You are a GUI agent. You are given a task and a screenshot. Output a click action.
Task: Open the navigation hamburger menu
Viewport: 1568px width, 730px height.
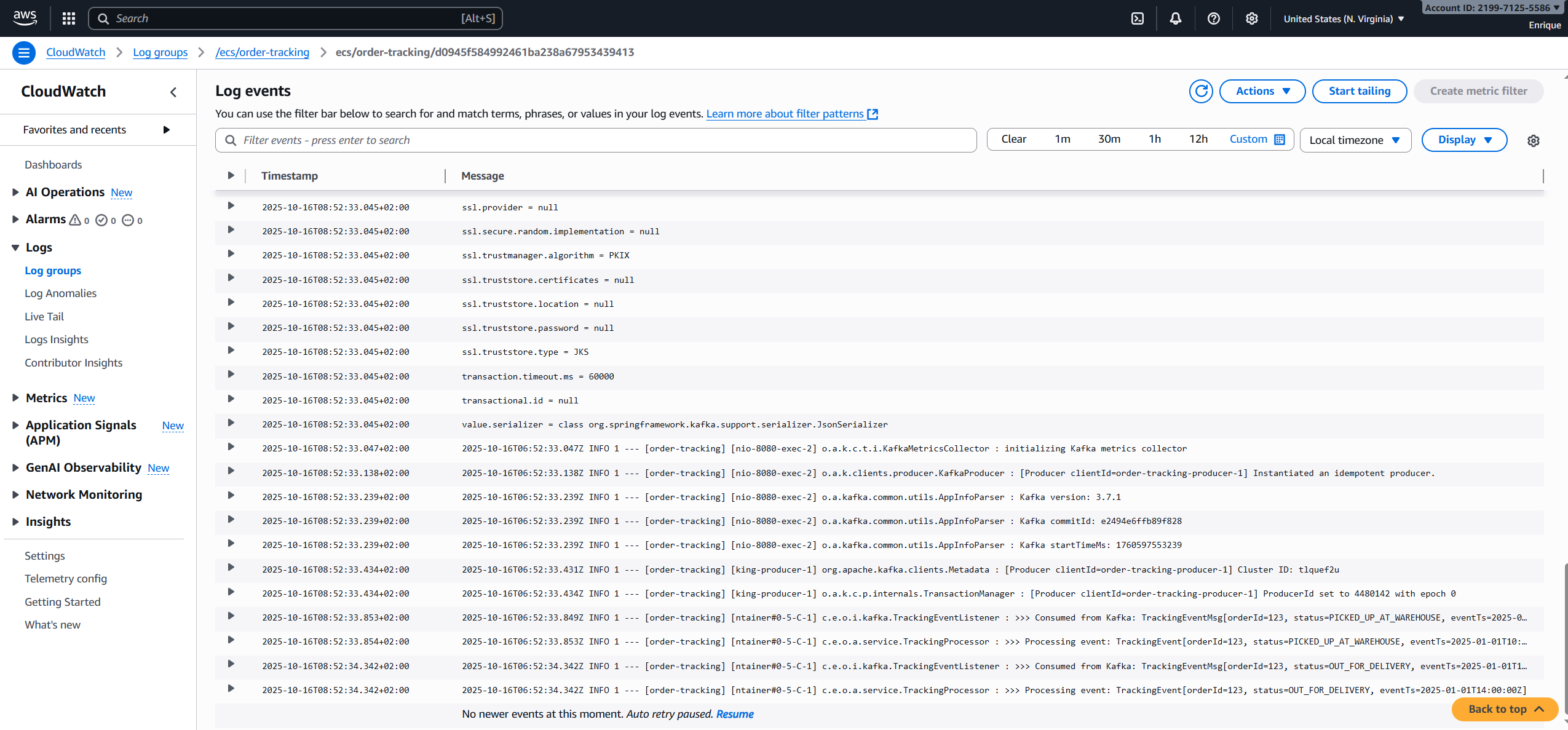point(24,52)
